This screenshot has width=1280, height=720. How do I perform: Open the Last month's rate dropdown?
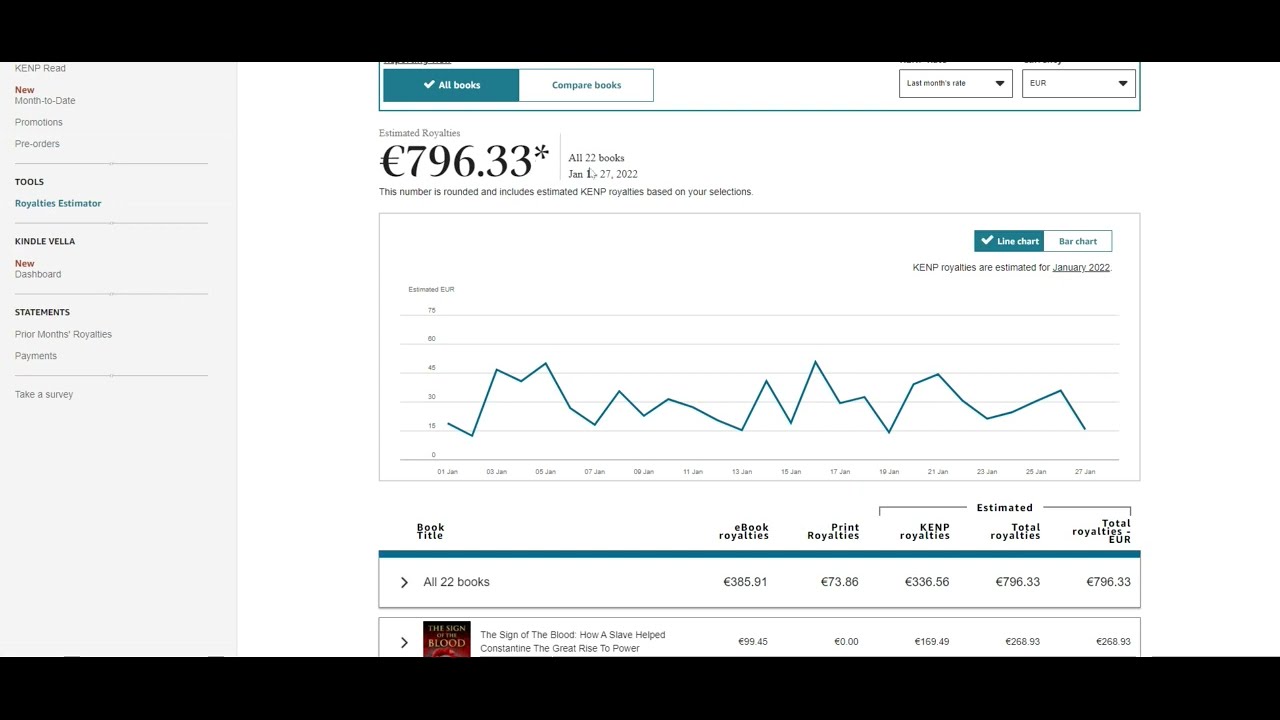955,83
